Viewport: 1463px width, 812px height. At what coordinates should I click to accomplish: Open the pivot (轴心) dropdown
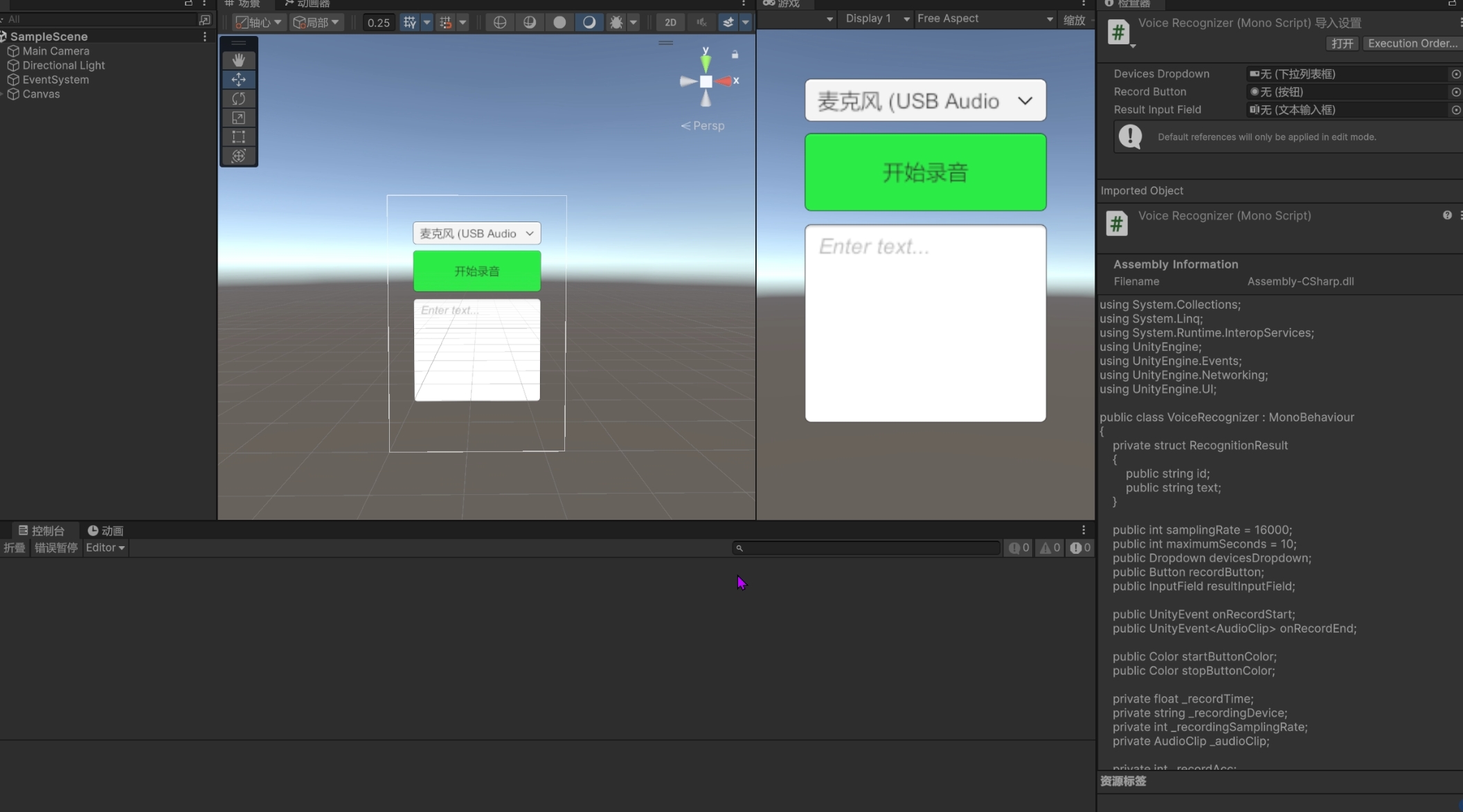[258, 22]
